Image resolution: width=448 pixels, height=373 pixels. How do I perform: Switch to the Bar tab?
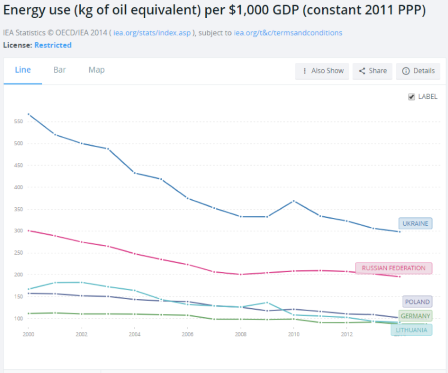tap(60, 70)
